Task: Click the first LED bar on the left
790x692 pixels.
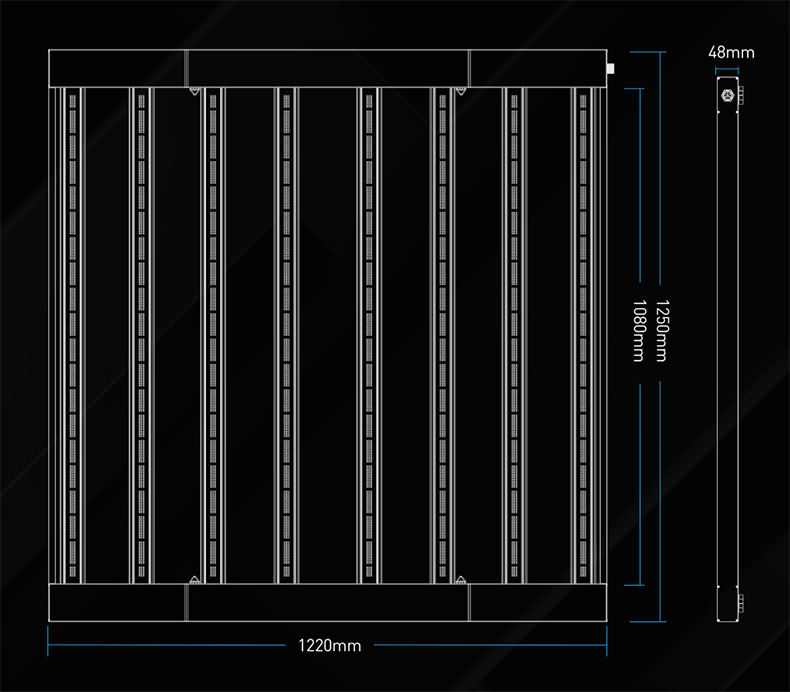Action: tap(70, 335)
